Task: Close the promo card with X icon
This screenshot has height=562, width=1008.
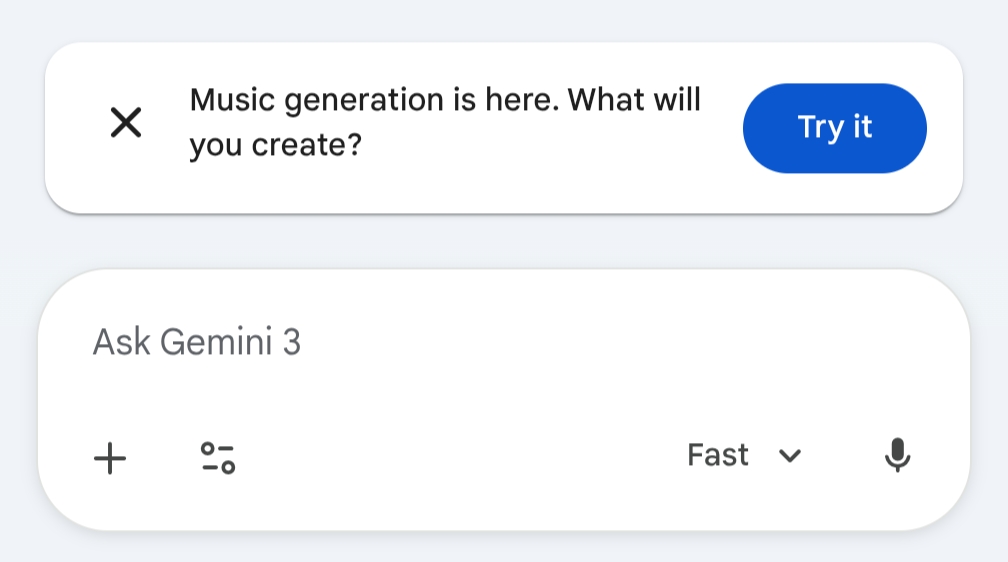Action: click(126, 124)
